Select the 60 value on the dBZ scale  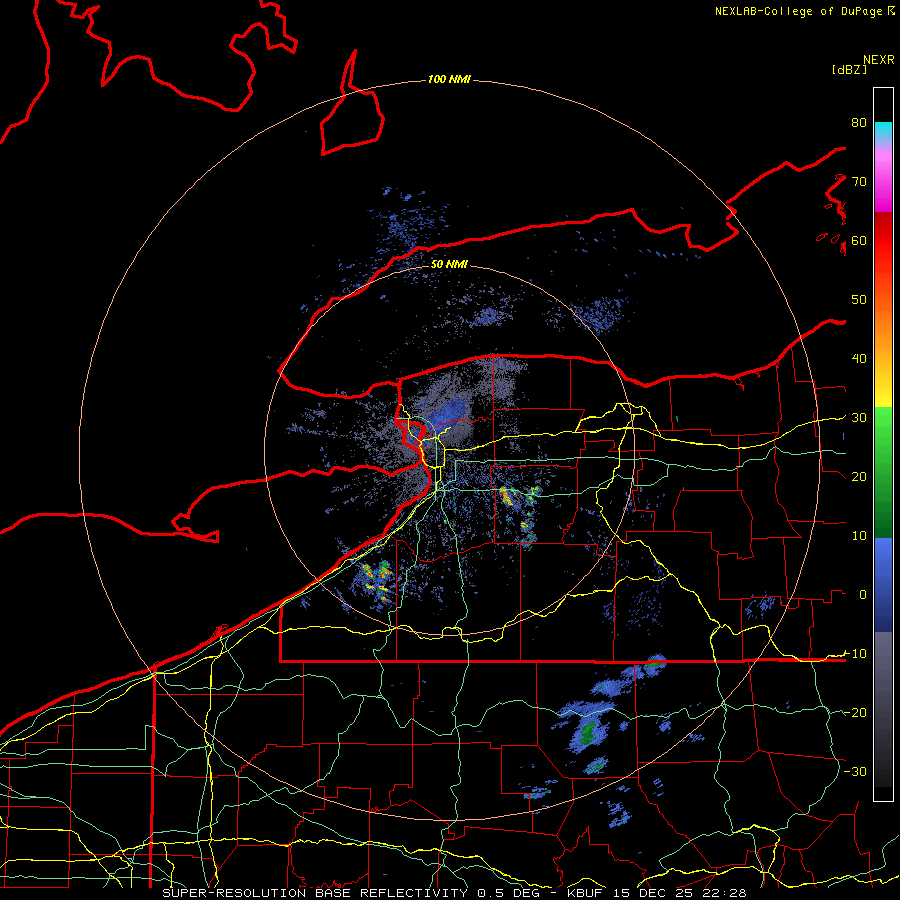click(859, 240)
